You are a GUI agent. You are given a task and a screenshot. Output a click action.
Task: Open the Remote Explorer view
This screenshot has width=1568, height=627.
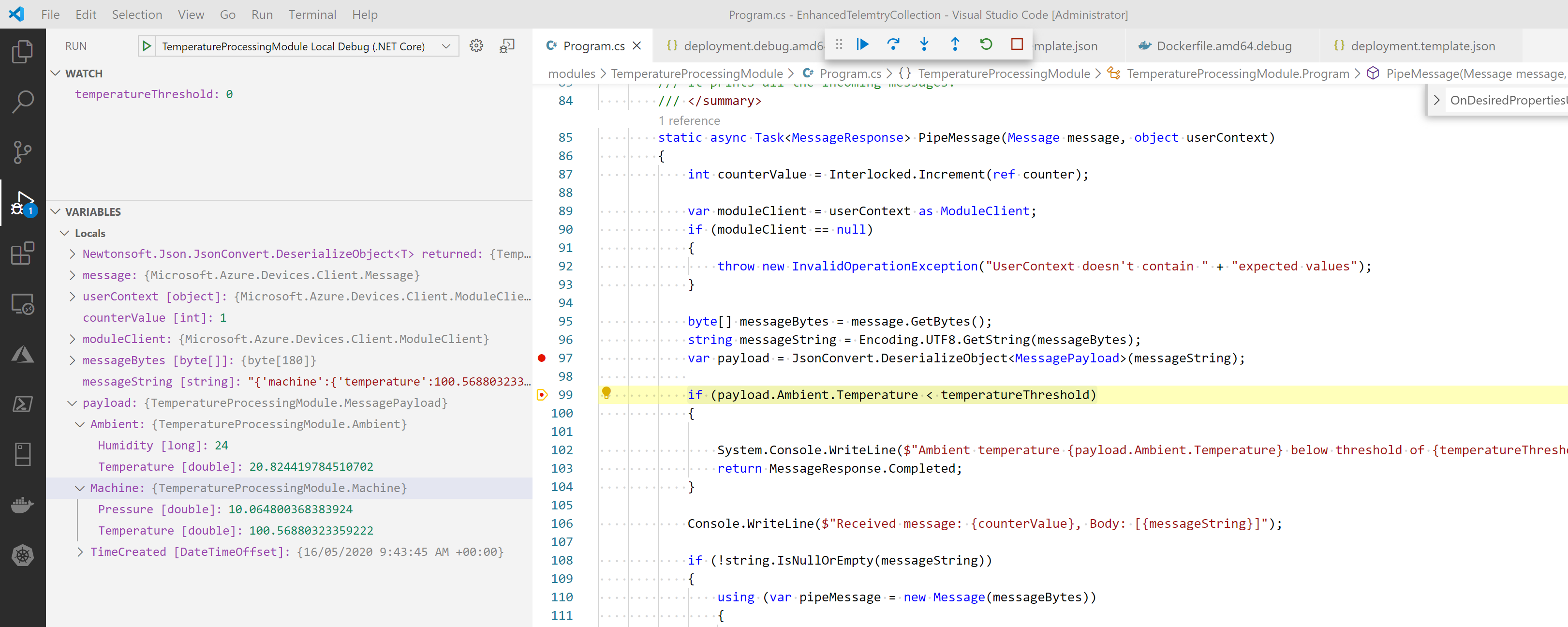coord(23,304)
